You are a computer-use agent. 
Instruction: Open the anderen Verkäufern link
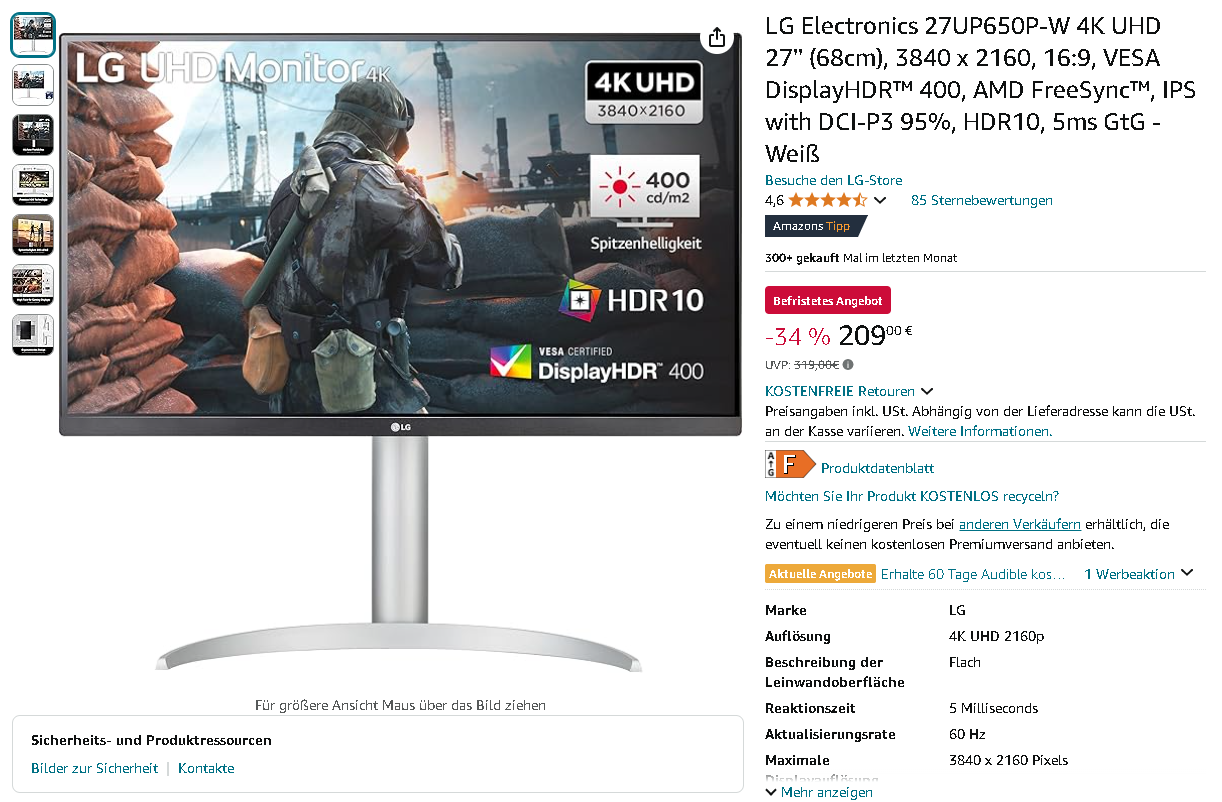point(1020,524)
